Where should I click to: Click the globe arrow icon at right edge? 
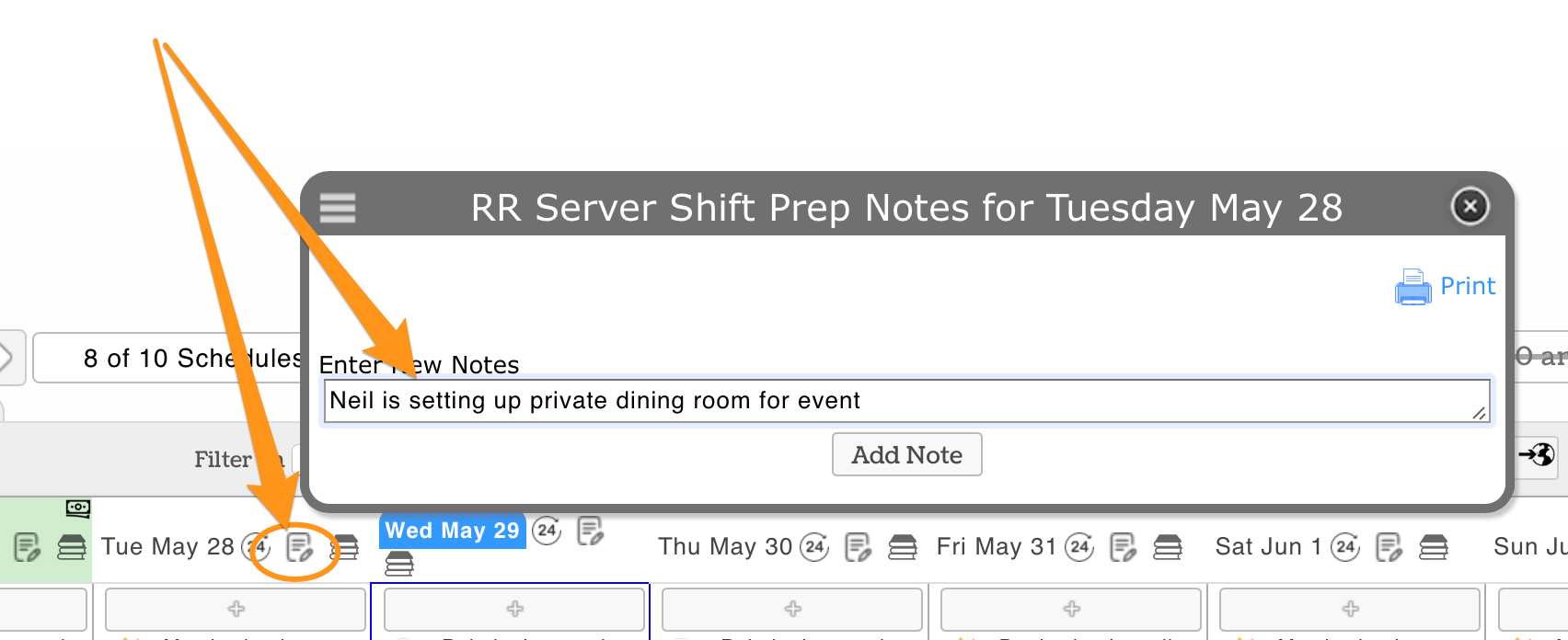click(x=1536, y=454)
